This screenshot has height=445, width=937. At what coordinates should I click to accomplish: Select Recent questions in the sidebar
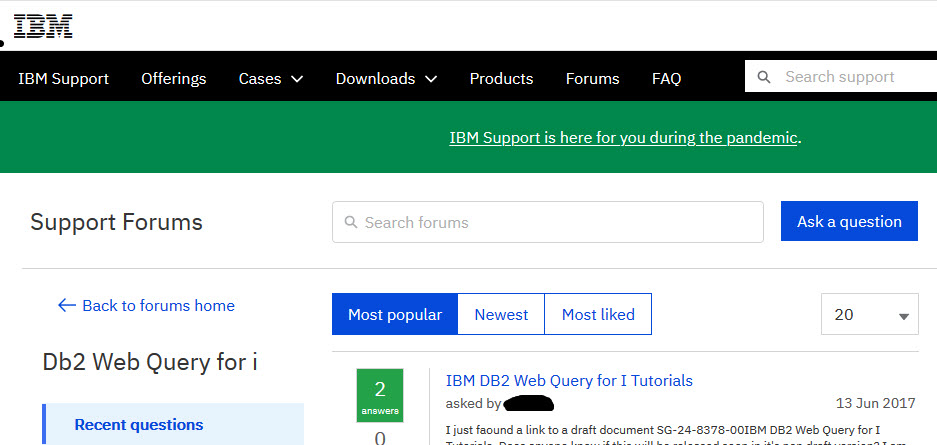(x=173, y=425)
